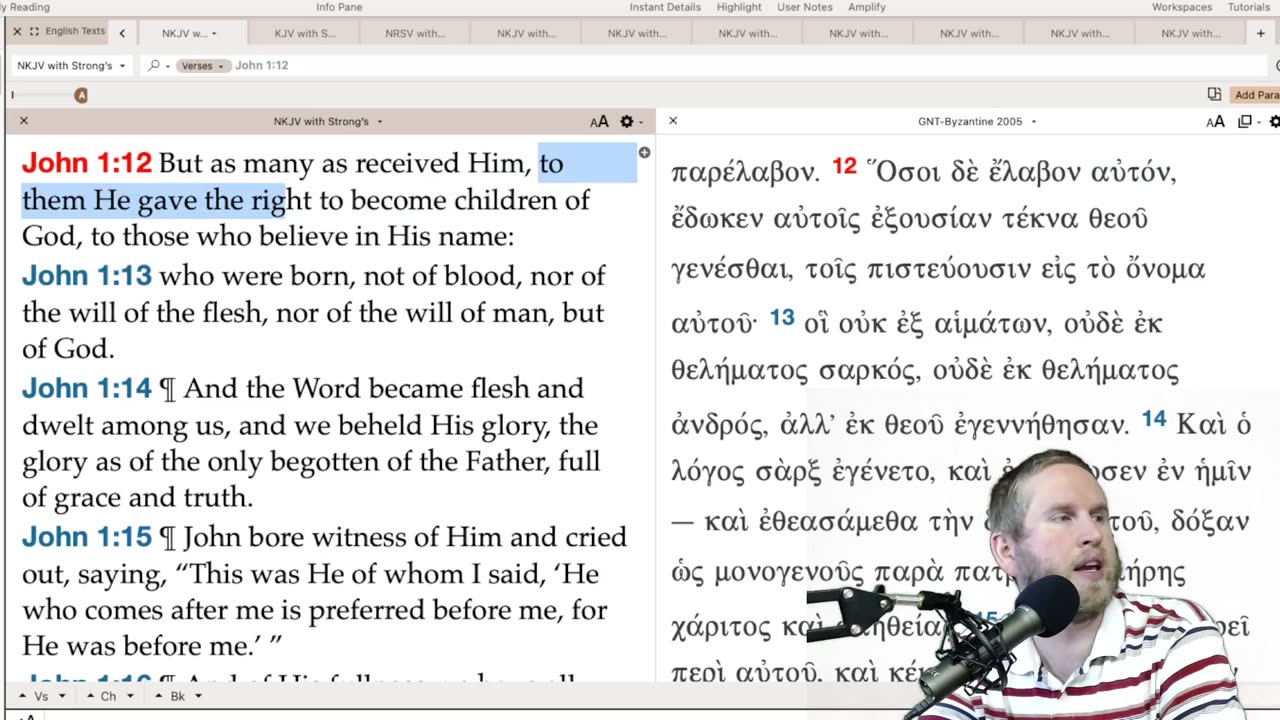1280x720 pixels.
Task: Click the plus marker beside John 1:12
Action: tap(644, 153)
